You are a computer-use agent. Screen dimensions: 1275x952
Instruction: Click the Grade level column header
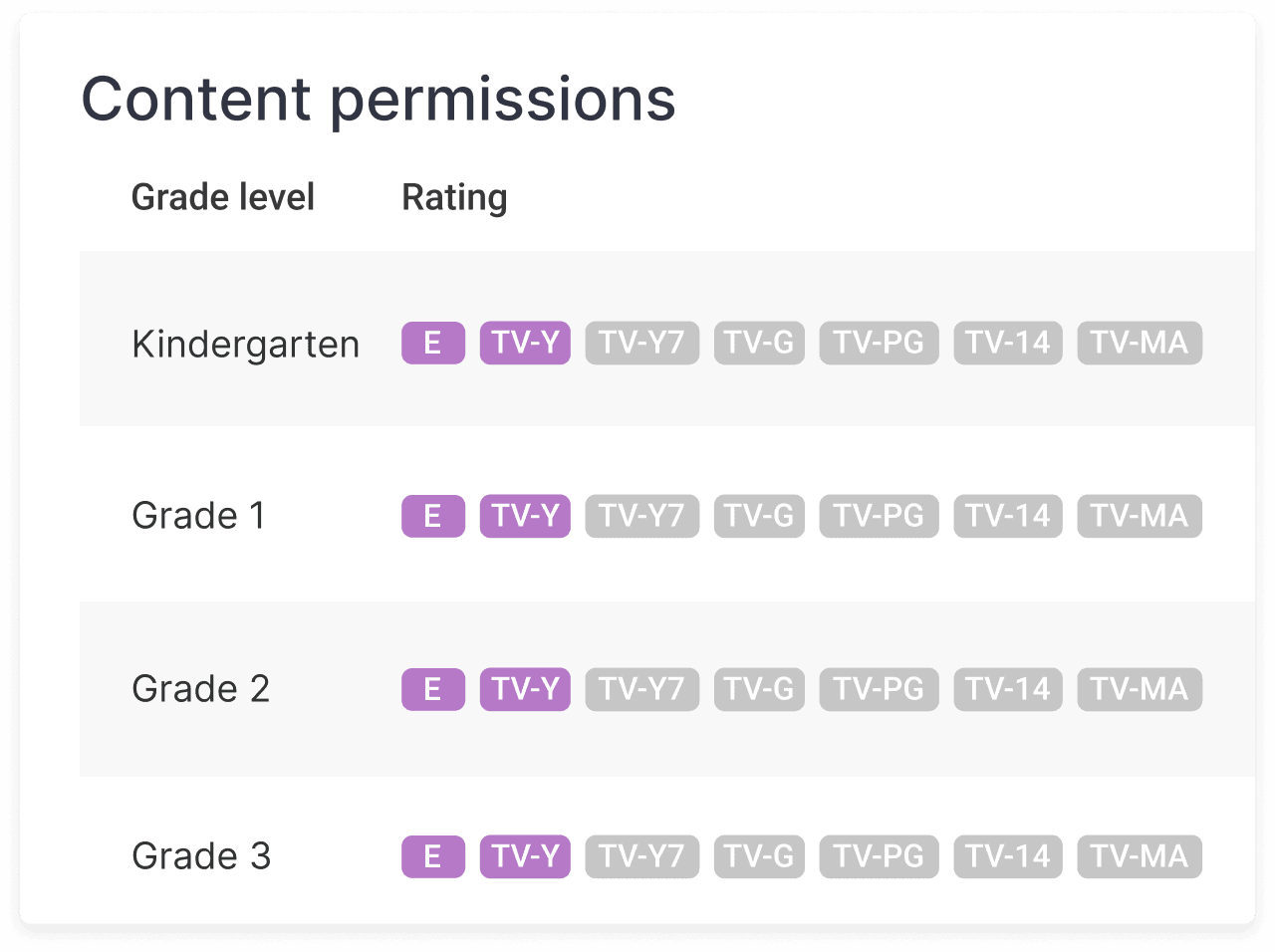(223, 197)
